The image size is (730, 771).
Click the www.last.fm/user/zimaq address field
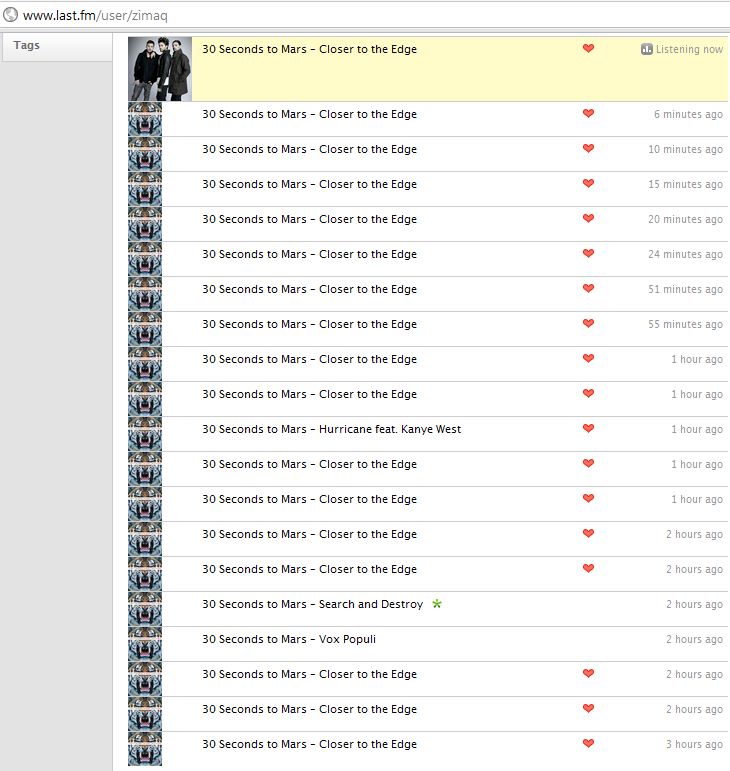click(x=95, y=15)
